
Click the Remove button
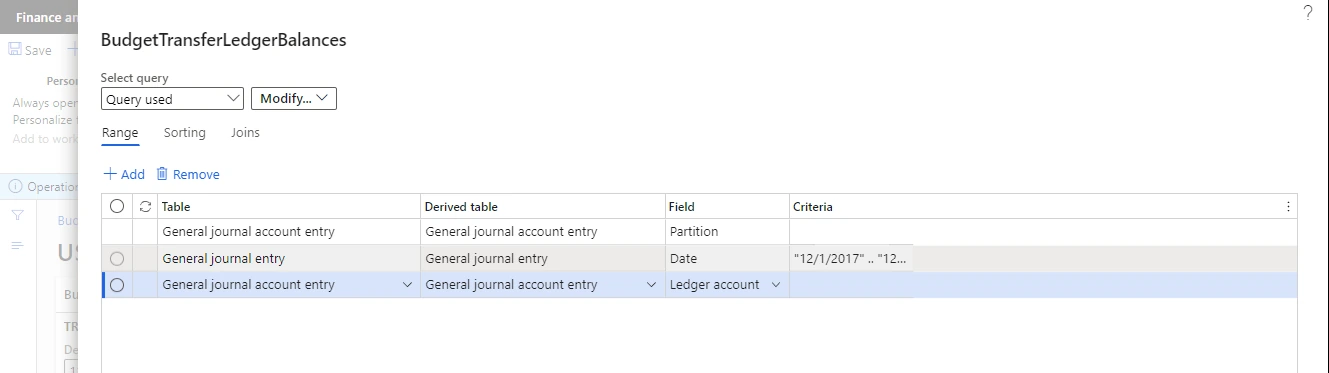pyautogui.click(x=188, y=174)
